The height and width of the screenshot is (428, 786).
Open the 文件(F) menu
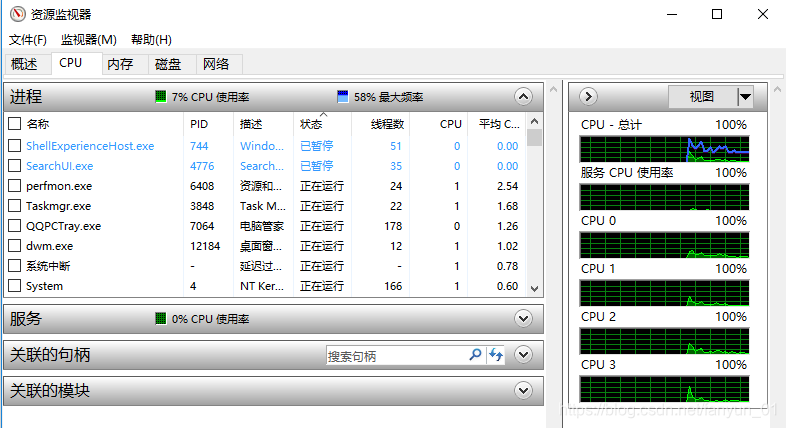click(28, 40)
